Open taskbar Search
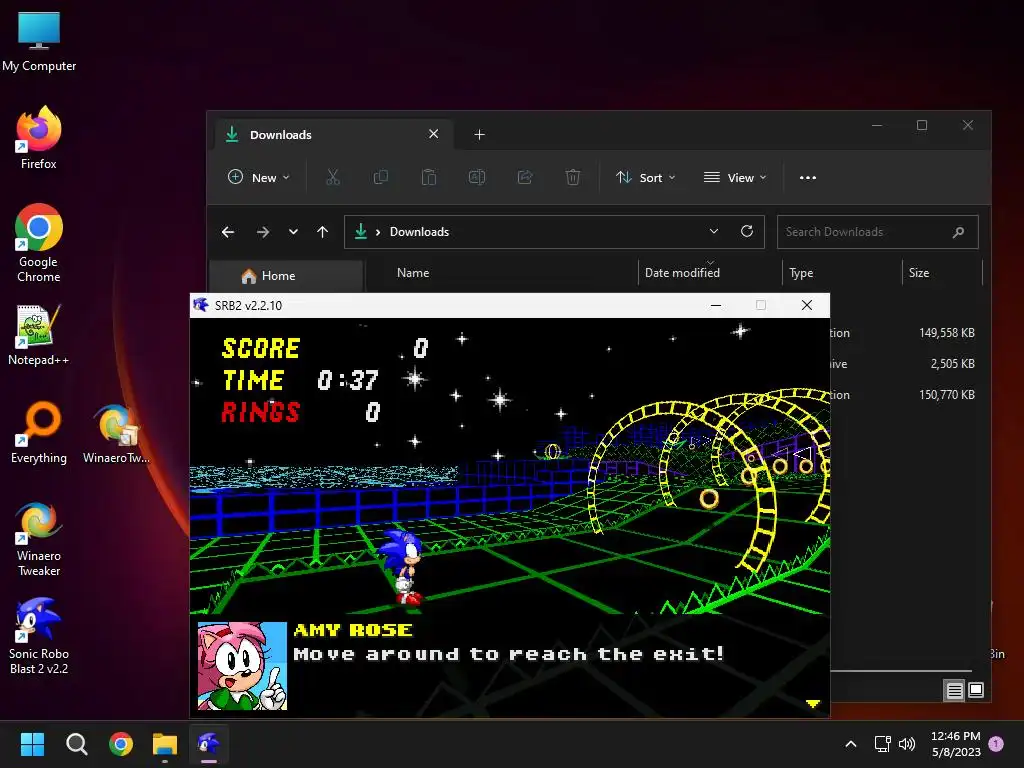The width and height of the screenshot is (1024, 768). coord(76,744)
